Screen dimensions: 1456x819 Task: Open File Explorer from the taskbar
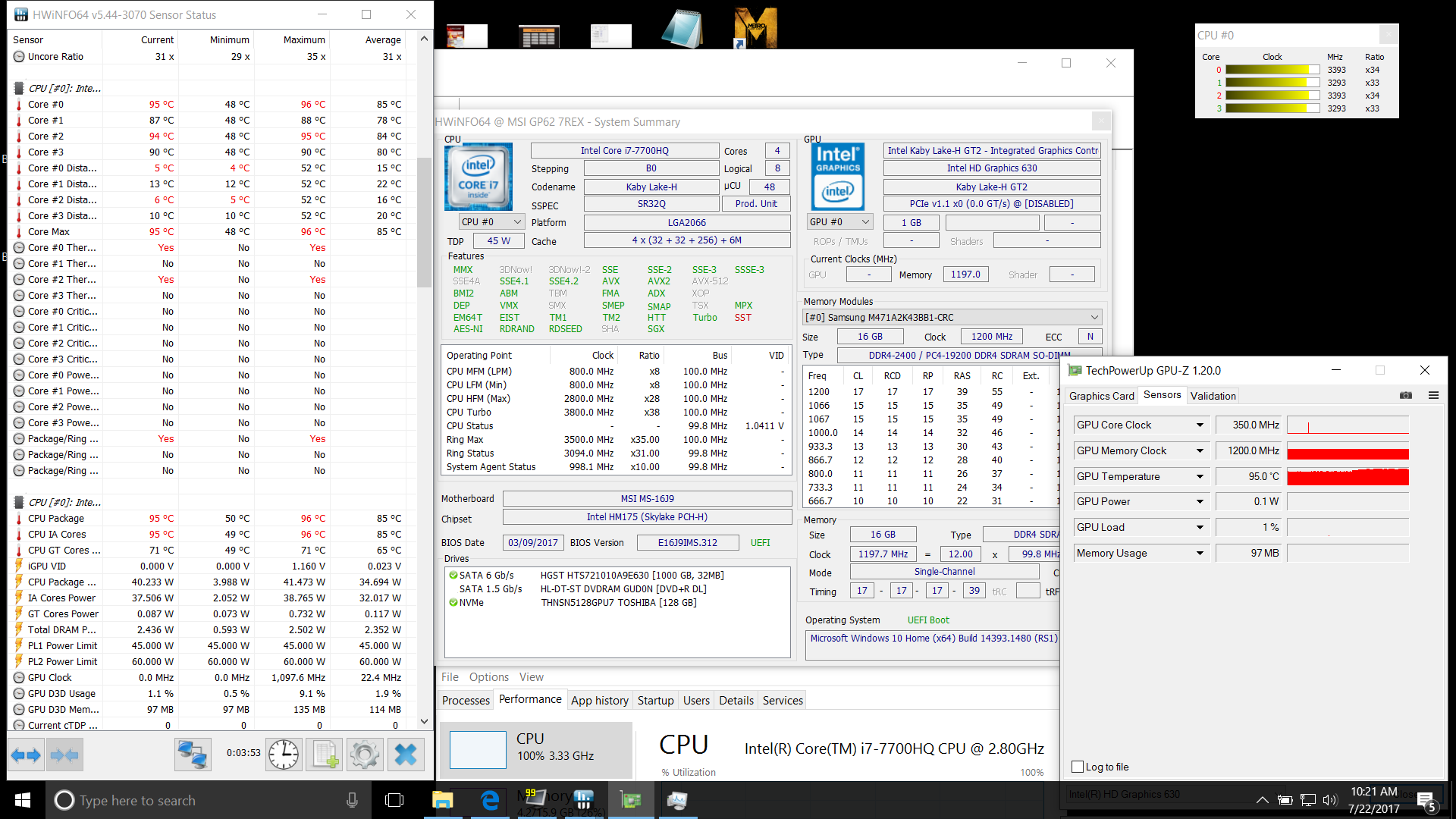442,800
